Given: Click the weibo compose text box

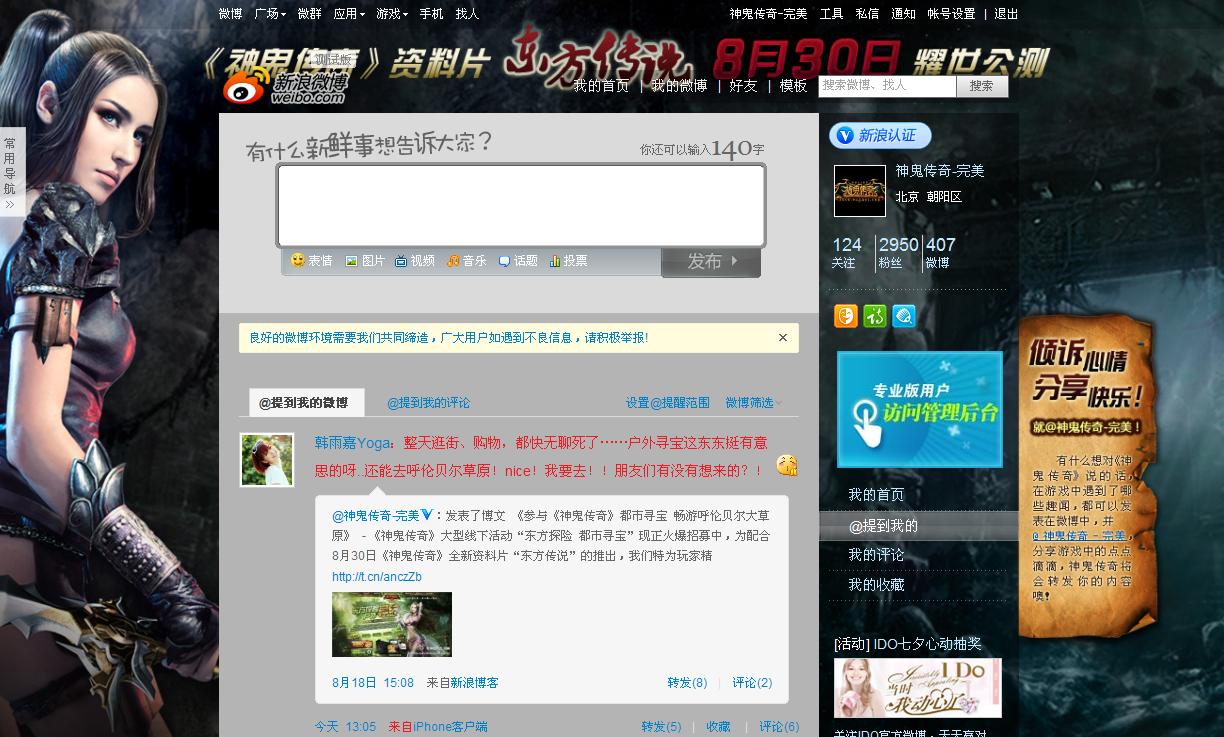Looking at the screenshot, I should (520, 205).
